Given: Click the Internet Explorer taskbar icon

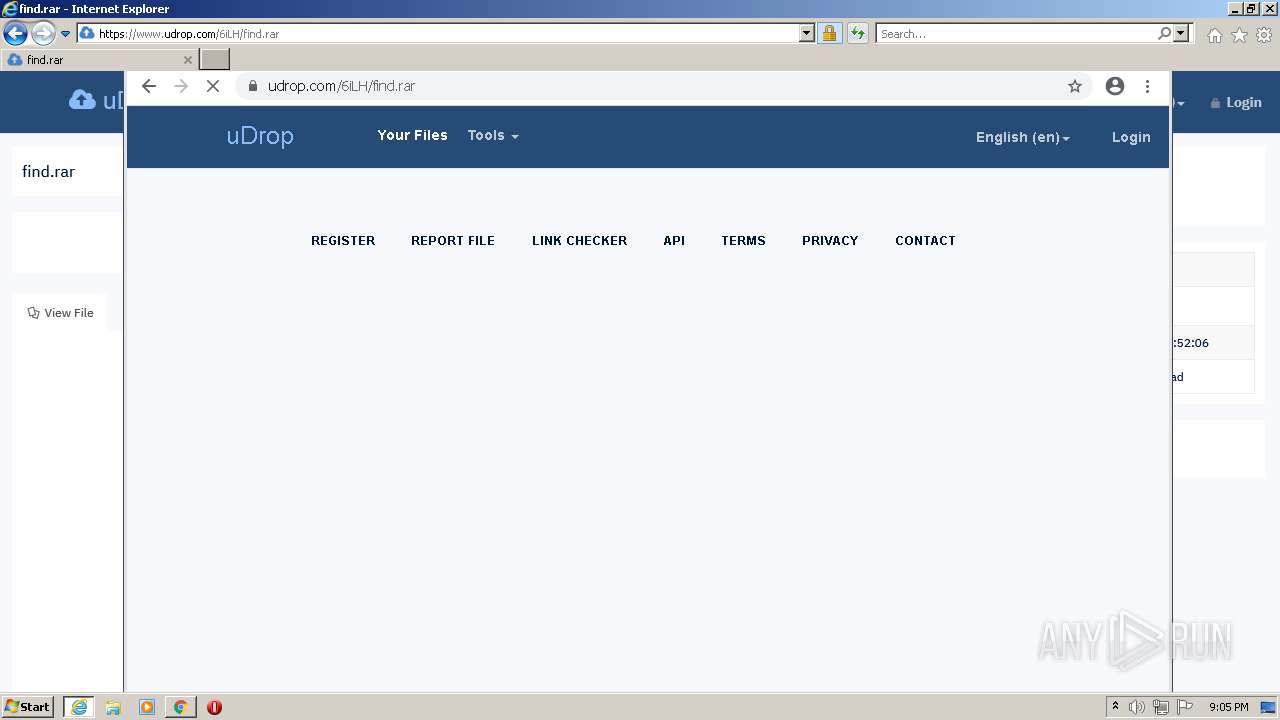Looking at the screenshot, I should point(78,707).
